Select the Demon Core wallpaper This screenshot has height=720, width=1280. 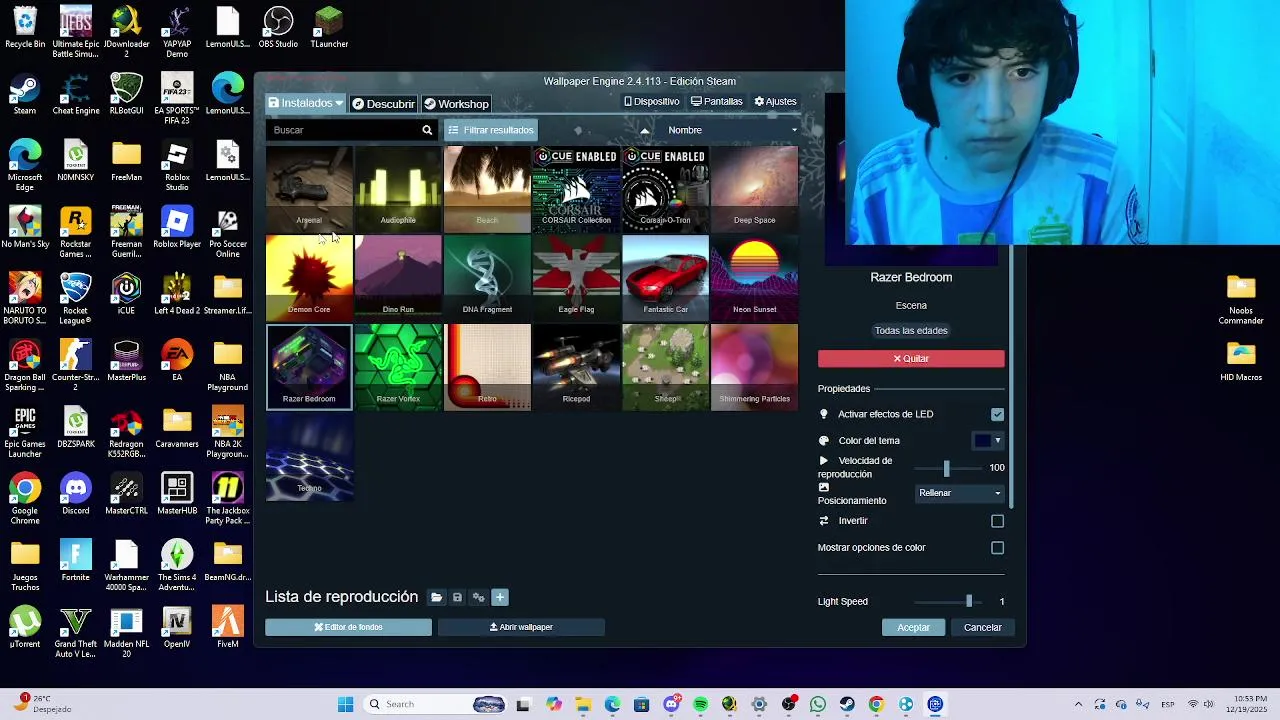309,278
